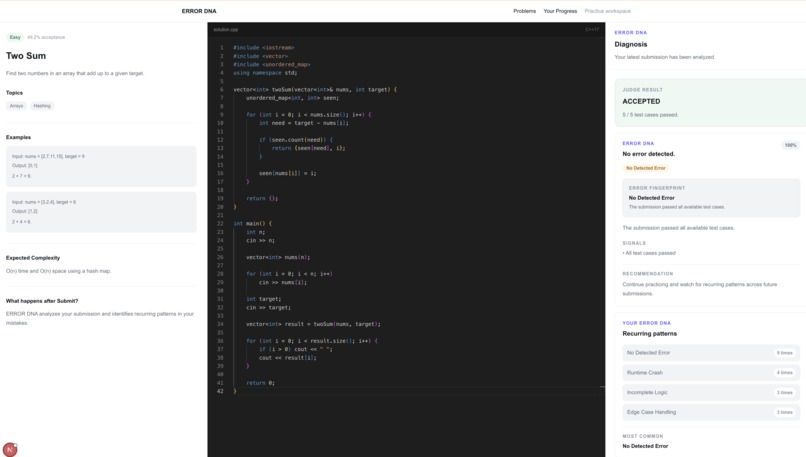Click '4 times' count badge

tap(784, 373)
